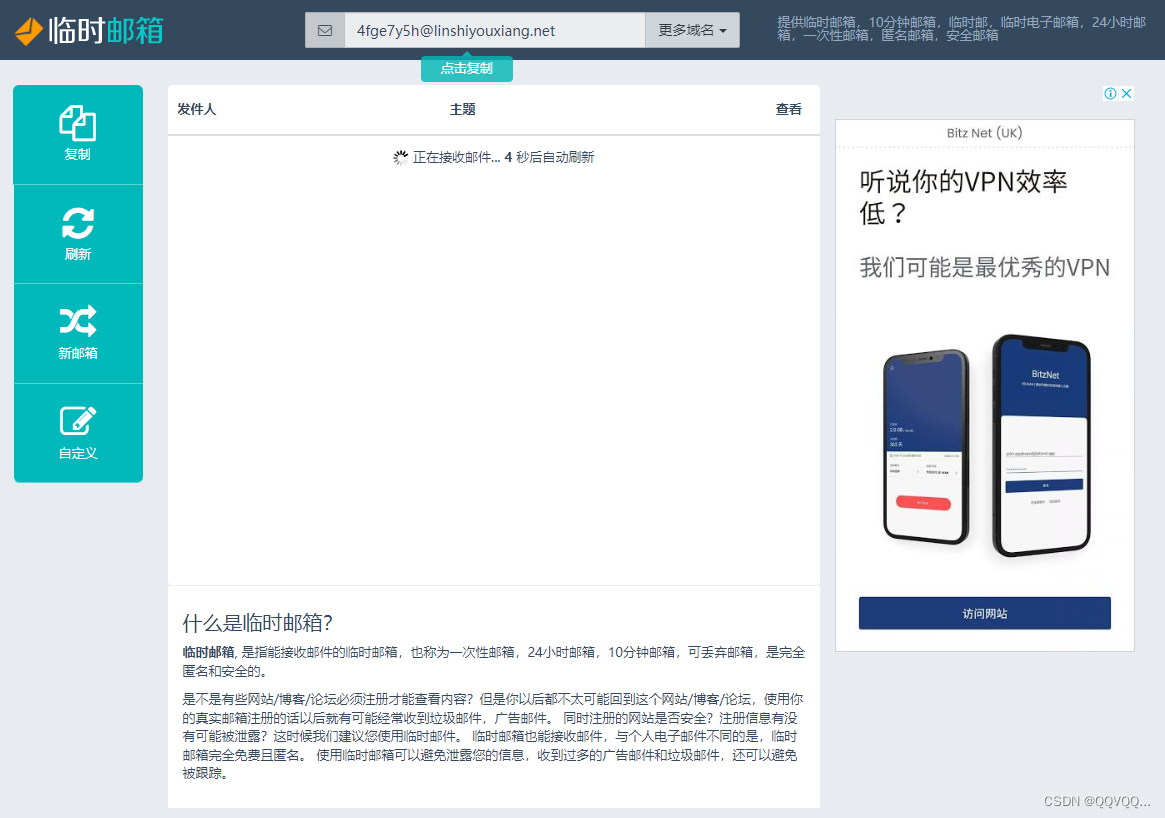Click the Bitz Net (UK) ad title
1165x818 pixels.
[984, 133]
